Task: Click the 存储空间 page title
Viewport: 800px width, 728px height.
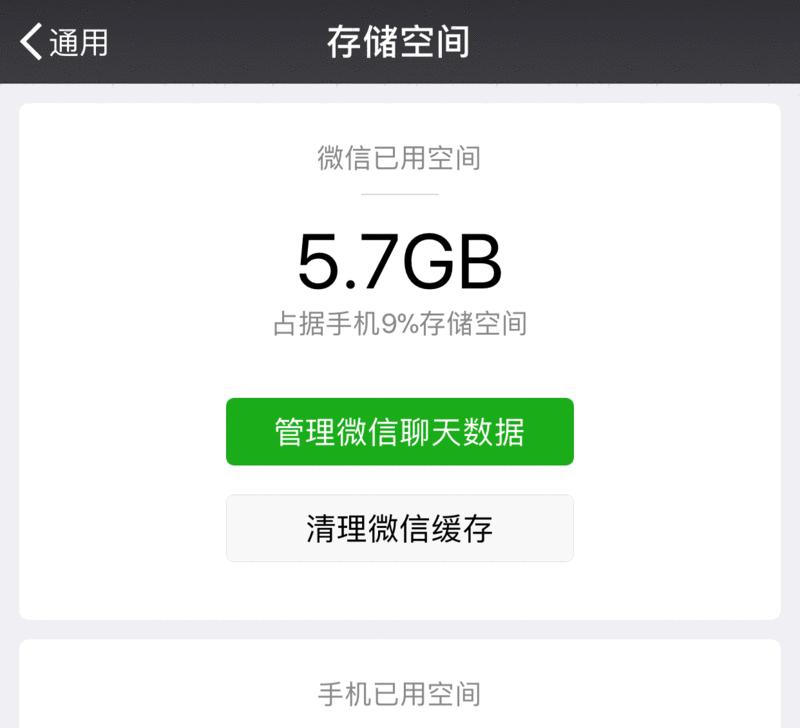Action: click(398, 42)
